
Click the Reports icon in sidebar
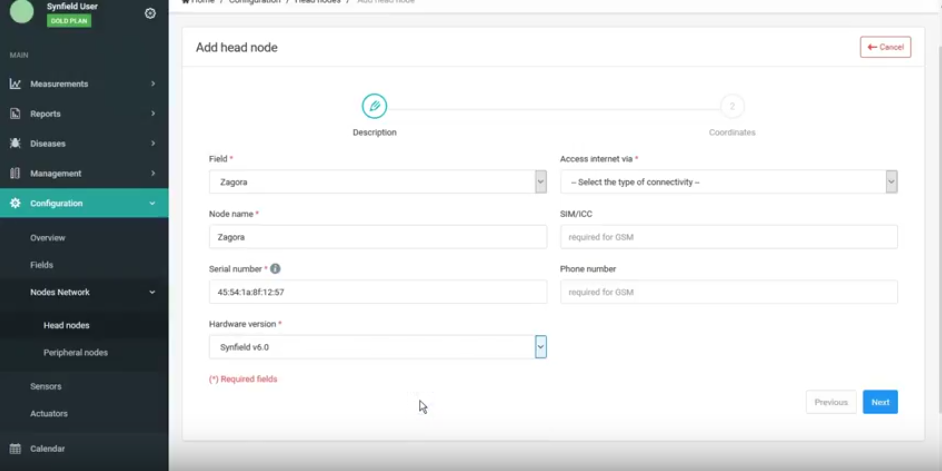click(15, 114)
